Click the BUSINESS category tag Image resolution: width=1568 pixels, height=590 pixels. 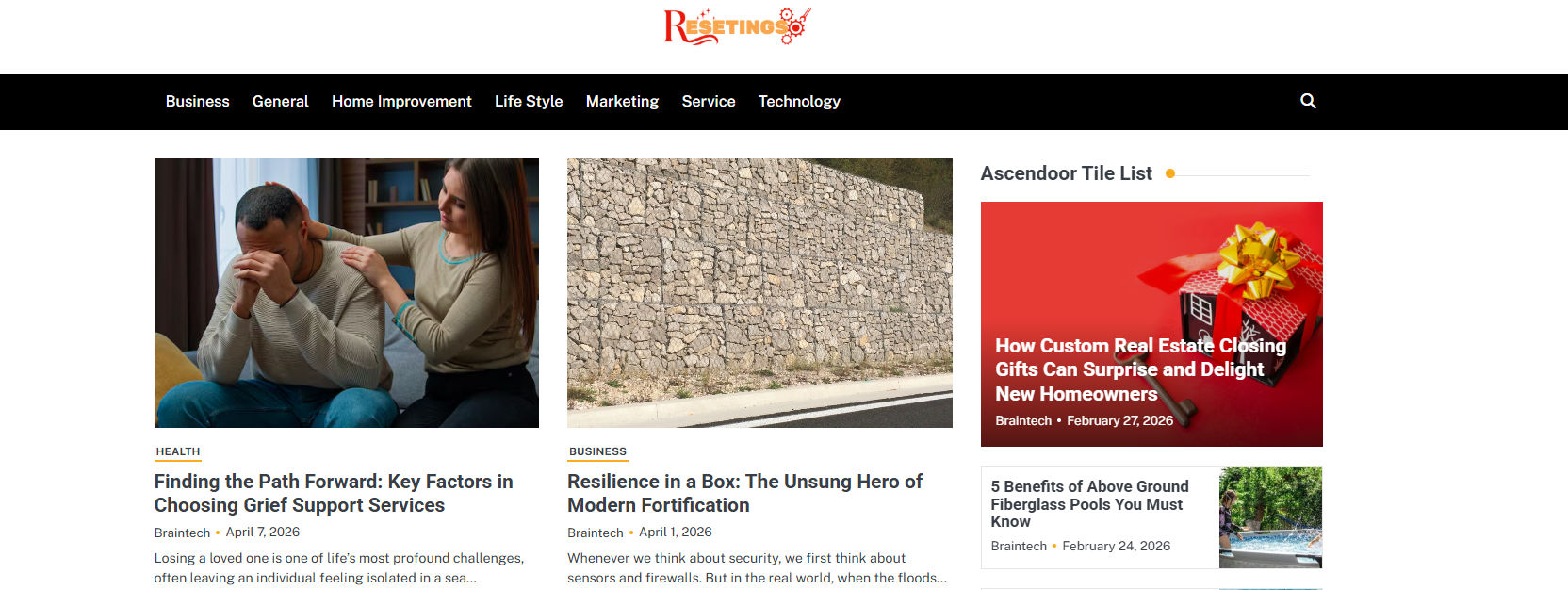(x=597, y=451)
